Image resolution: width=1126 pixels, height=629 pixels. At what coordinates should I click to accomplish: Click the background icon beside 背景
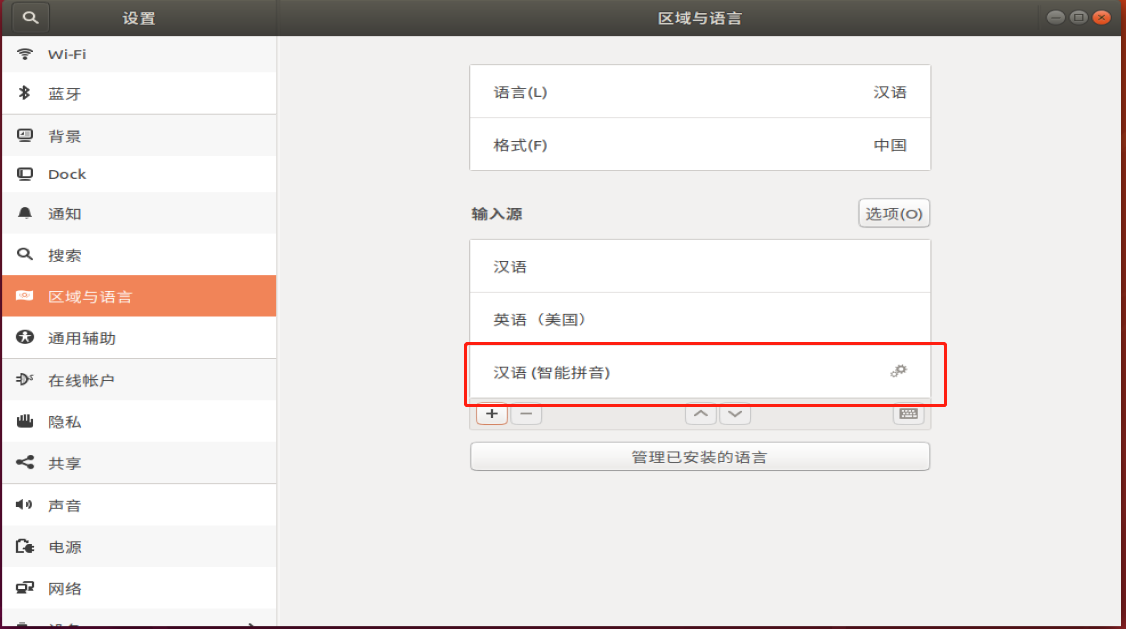(x=25, y=135)
